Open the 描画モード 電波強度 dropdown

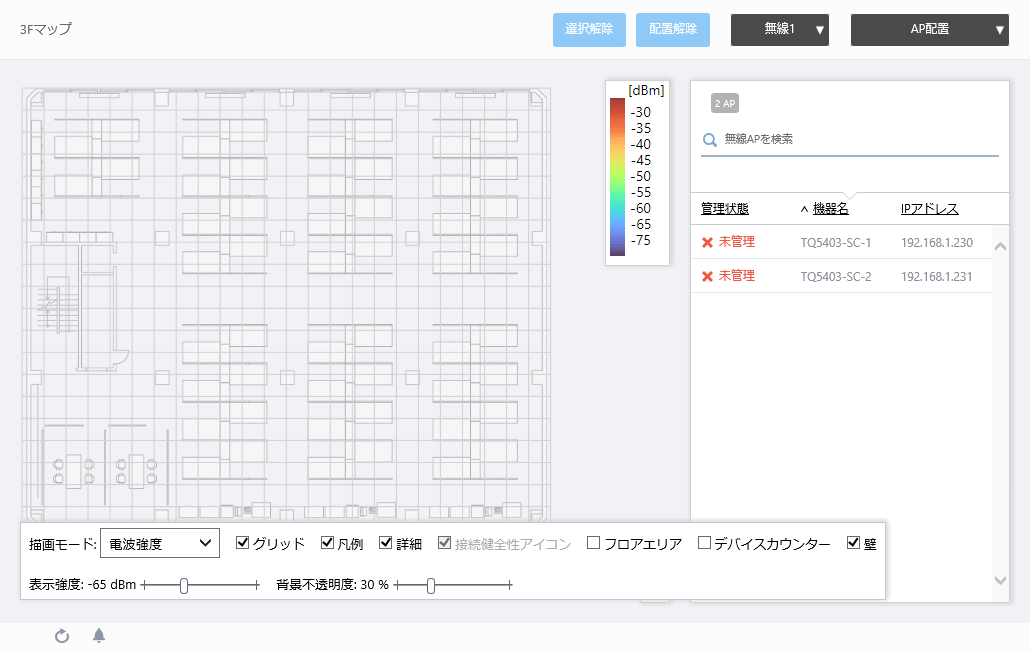[160, 544]
